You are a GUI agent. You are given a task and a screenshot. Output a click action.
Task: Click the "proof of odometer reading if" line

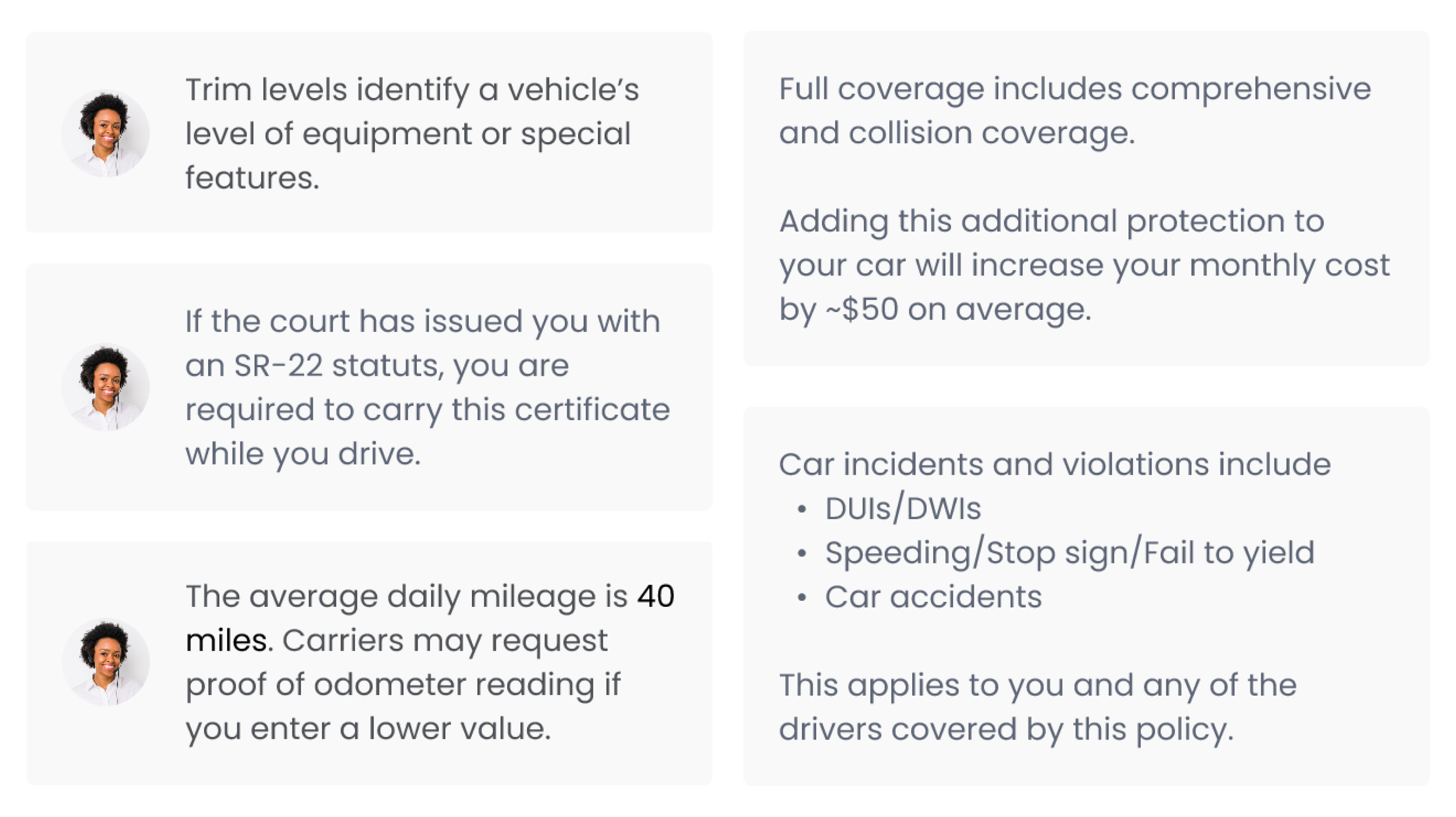[x=403, y=684]
